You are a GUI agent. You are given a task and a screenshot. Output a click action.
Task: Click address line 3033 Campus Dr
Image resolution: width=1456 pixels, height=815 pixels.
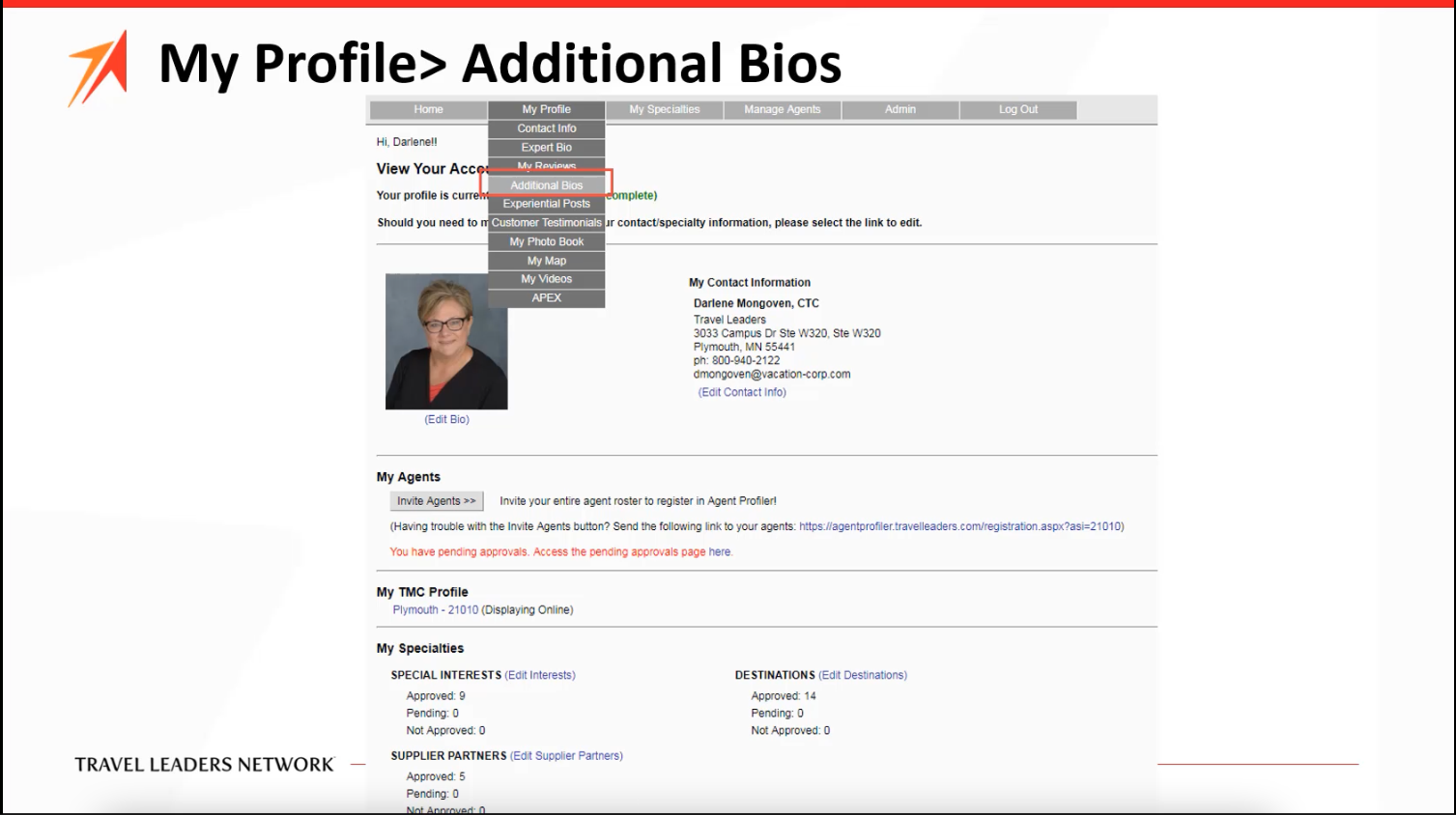(786, 333)
